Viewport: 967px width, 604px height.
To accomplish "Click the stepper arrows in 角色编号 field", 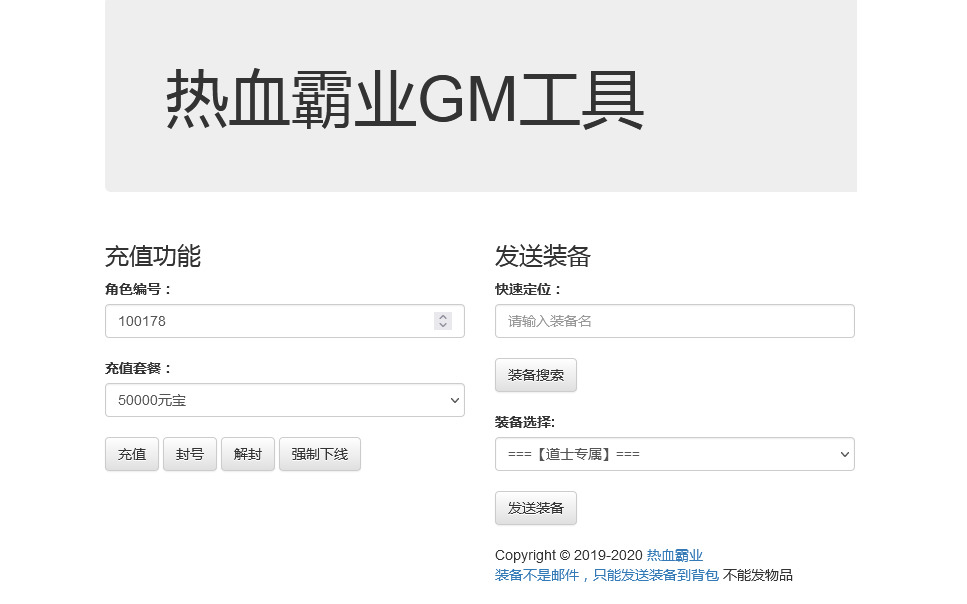I will (443, 321).
